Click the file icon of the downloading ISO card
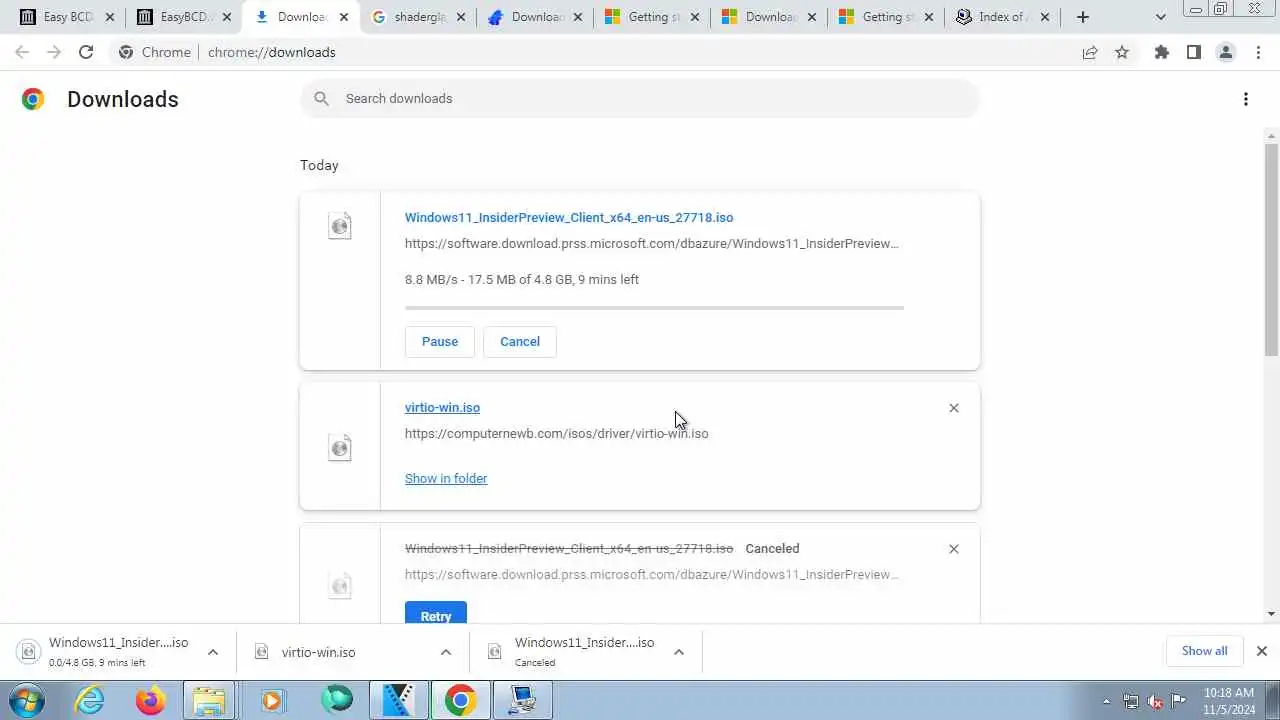 (x=340, y=226)
